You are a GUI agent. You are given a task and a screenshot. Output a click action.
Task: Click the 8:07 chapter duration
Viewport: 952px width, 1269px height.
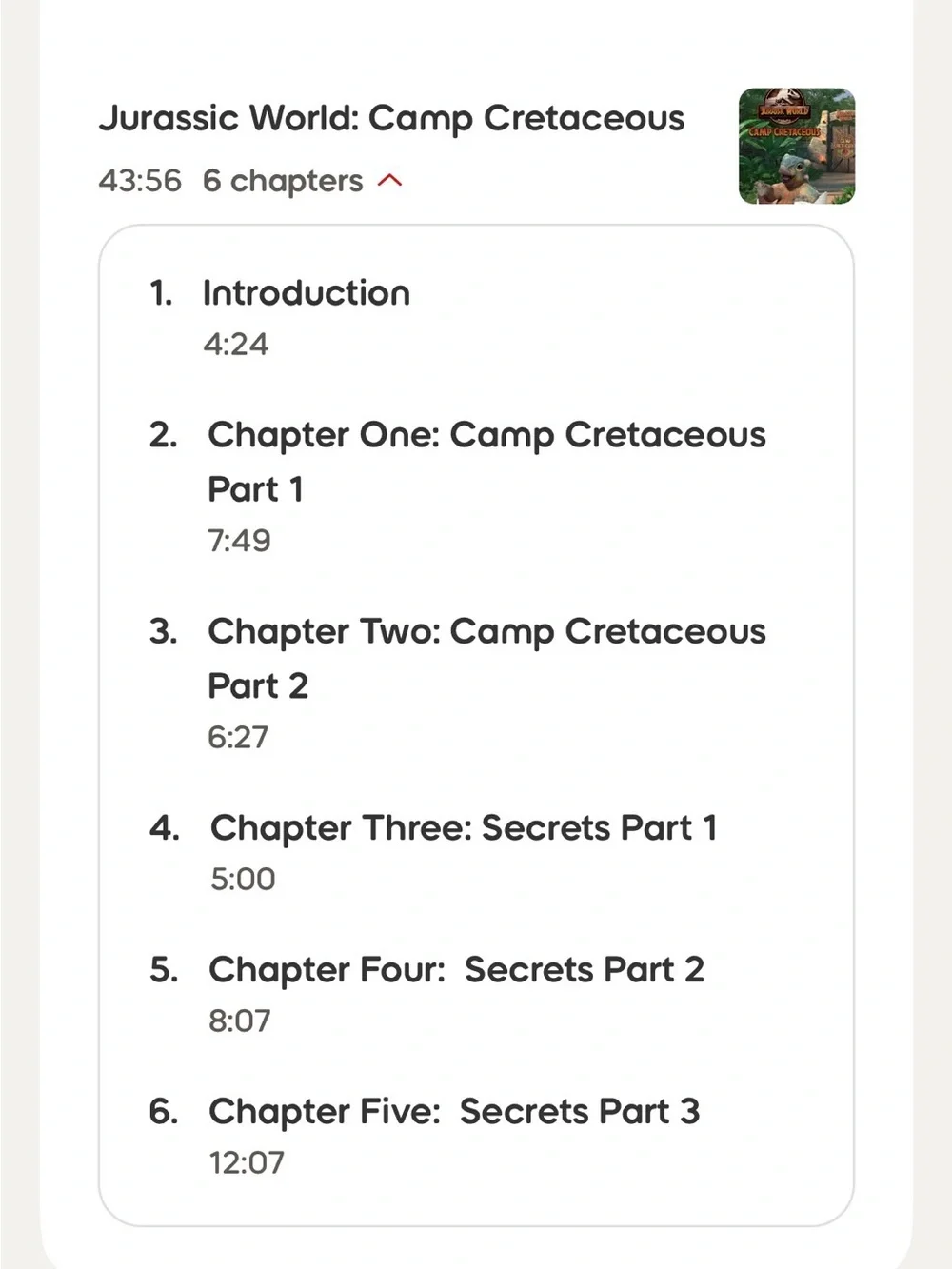coord(240,1021)
